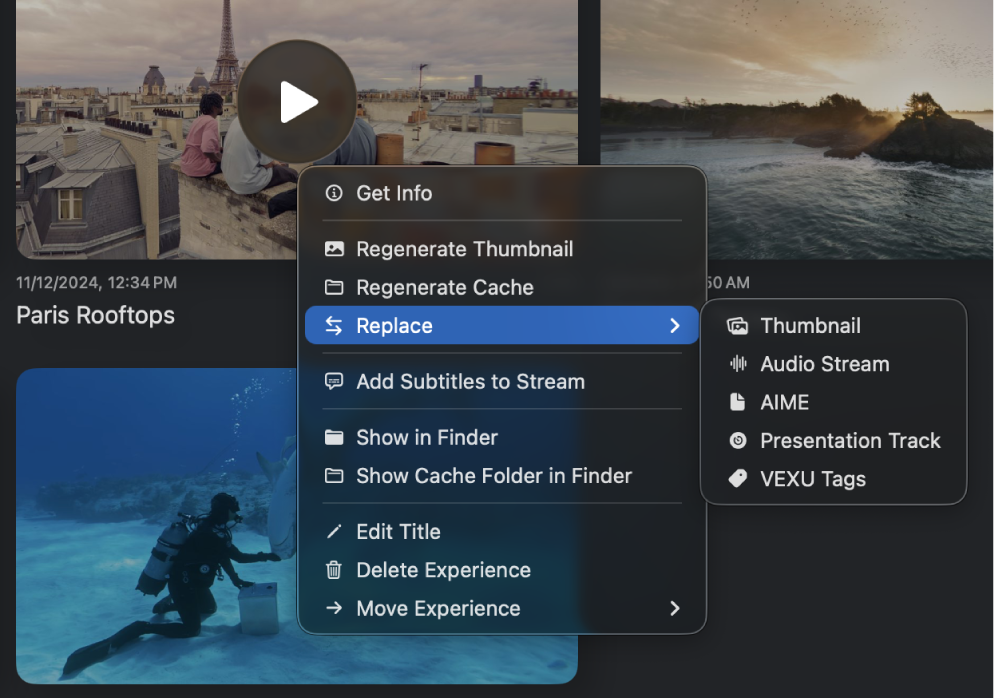Click the Regenerate Cache folder icon
Viewport: 995px width, 700px height.
point(334,287)
